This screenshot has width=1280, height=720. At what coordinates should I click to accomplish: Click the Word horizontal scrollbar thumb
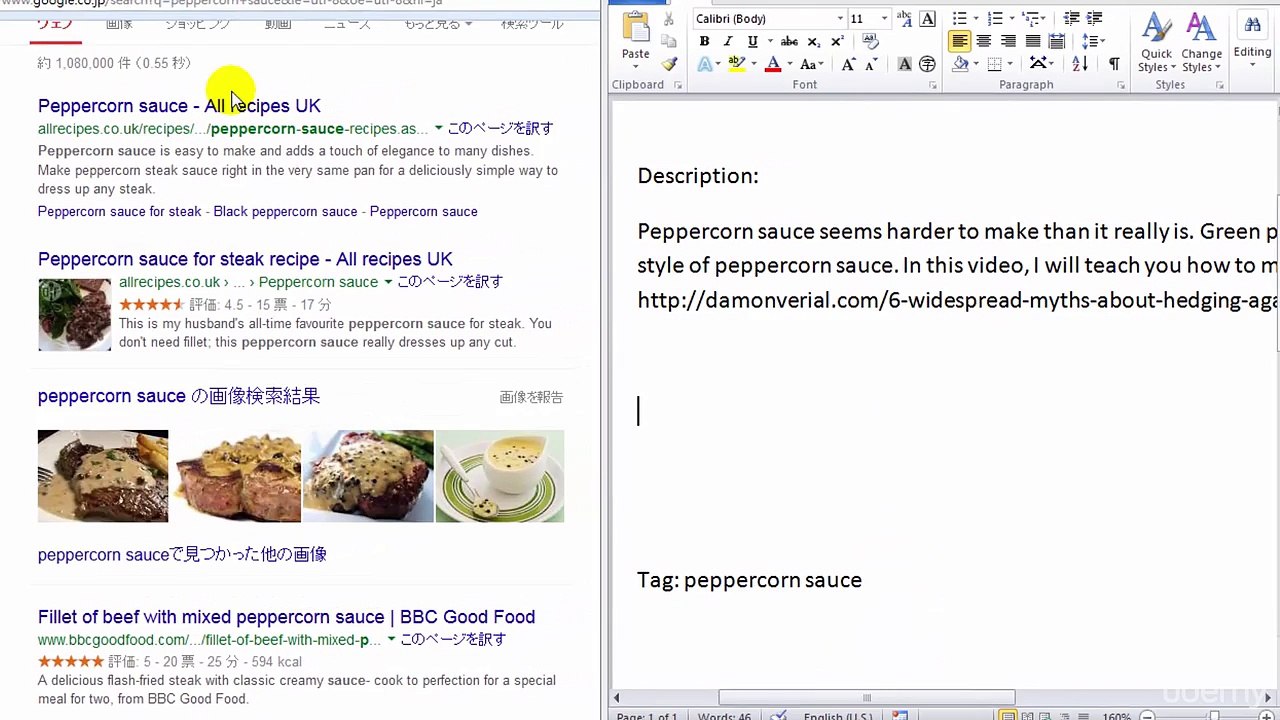[867, 698]
